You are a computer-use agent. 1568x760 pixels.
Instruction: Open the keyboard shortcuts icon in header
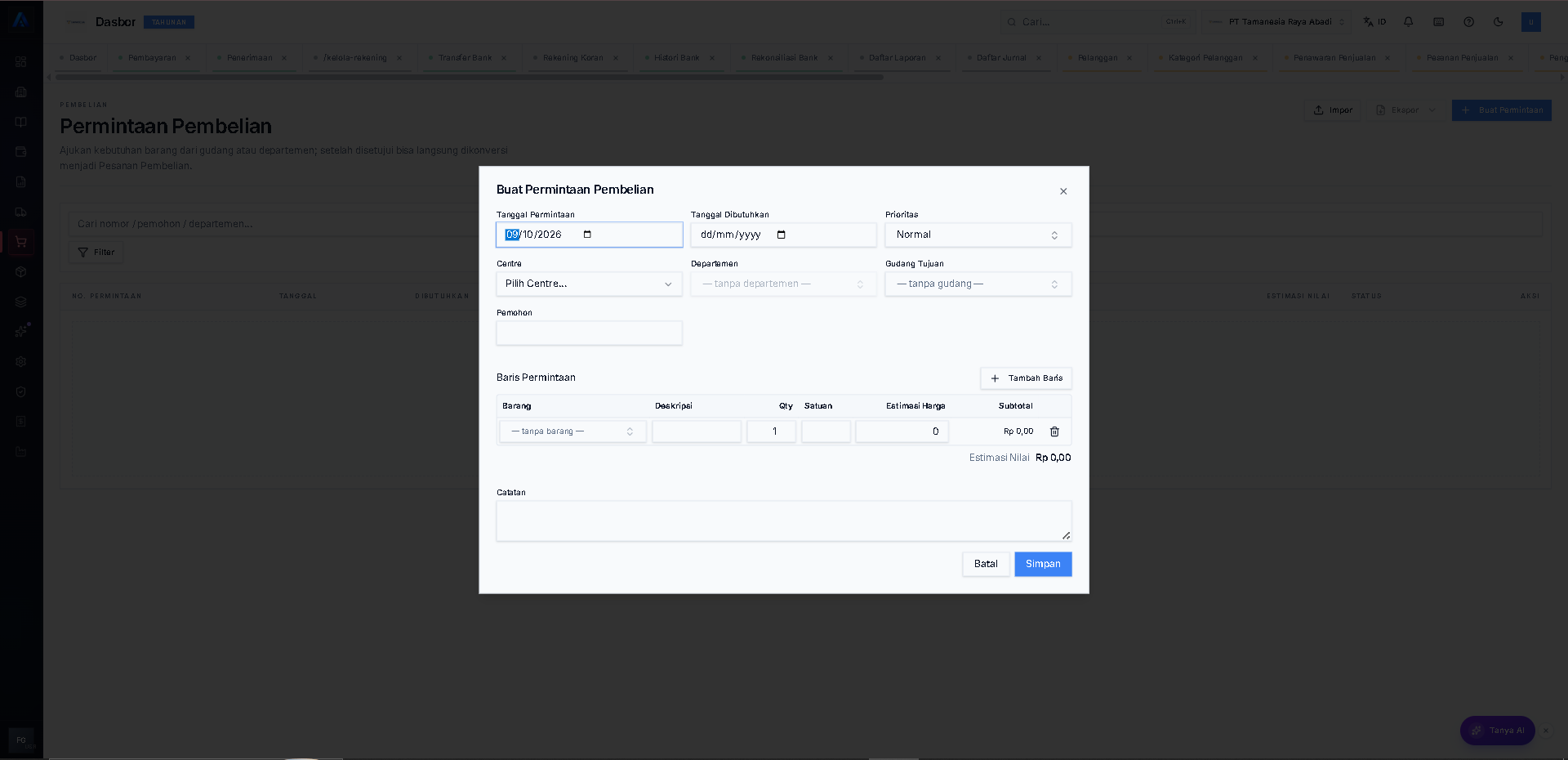point(1439,22)
